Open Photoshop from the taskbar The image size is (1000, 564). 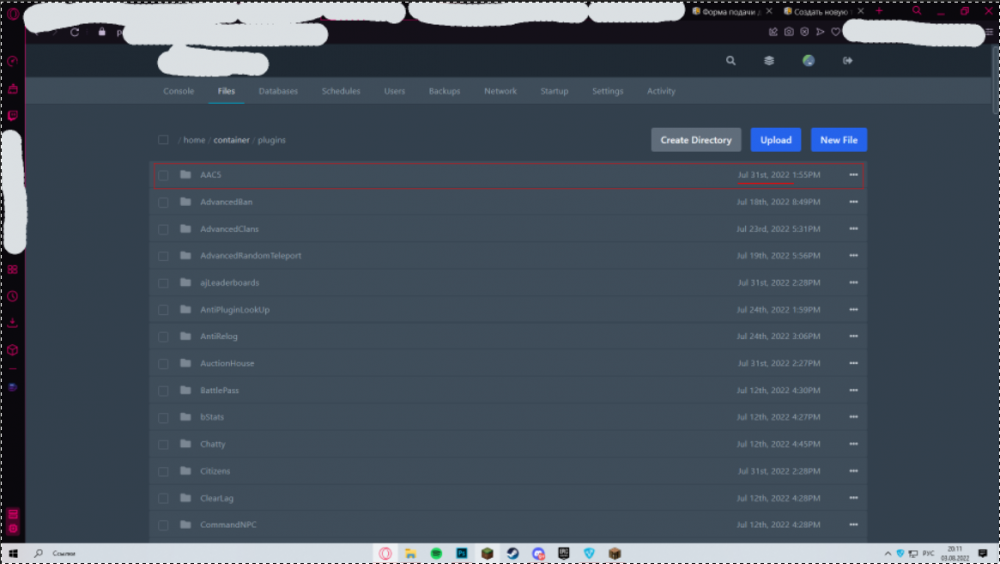pyautogui.click(x=462, y=553)
